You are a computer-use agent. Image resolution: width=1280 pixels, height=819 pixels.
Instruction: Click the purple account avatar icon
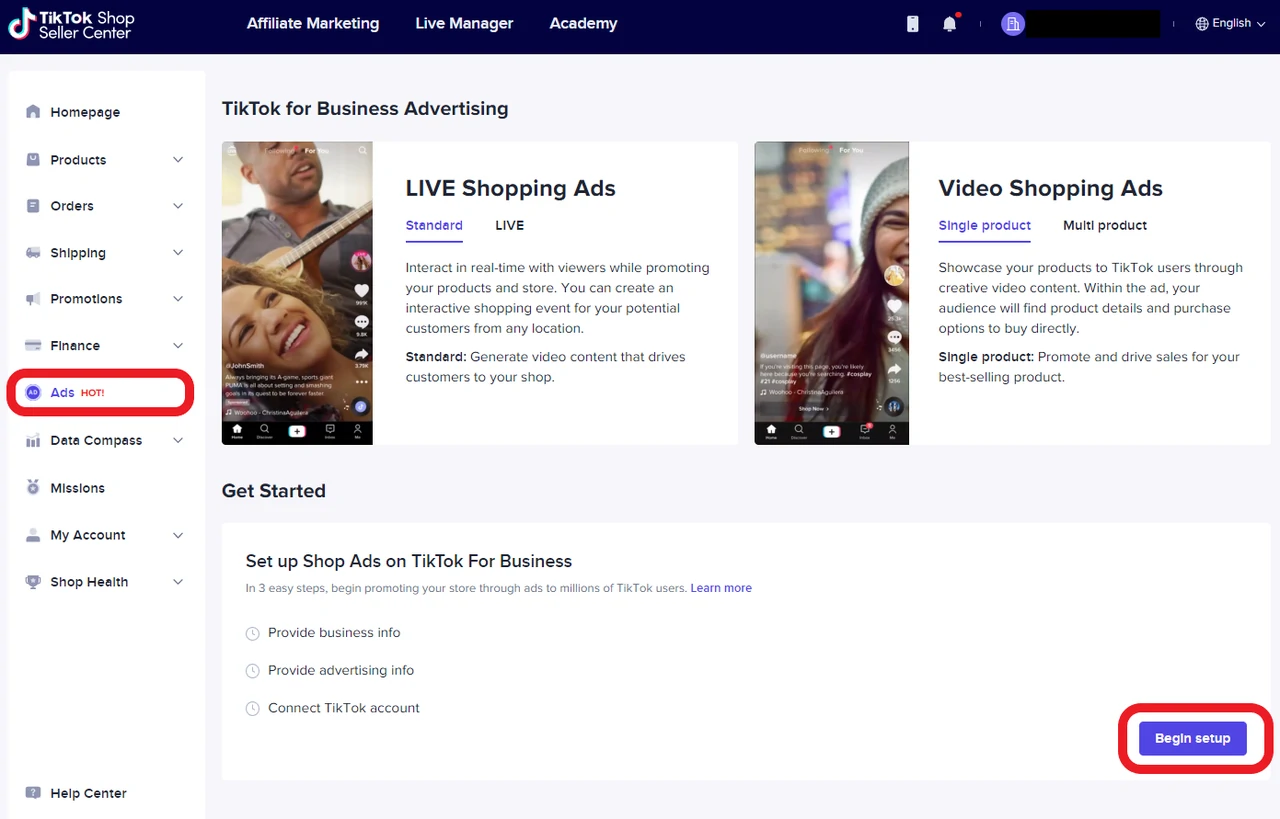coord(1013,24)
